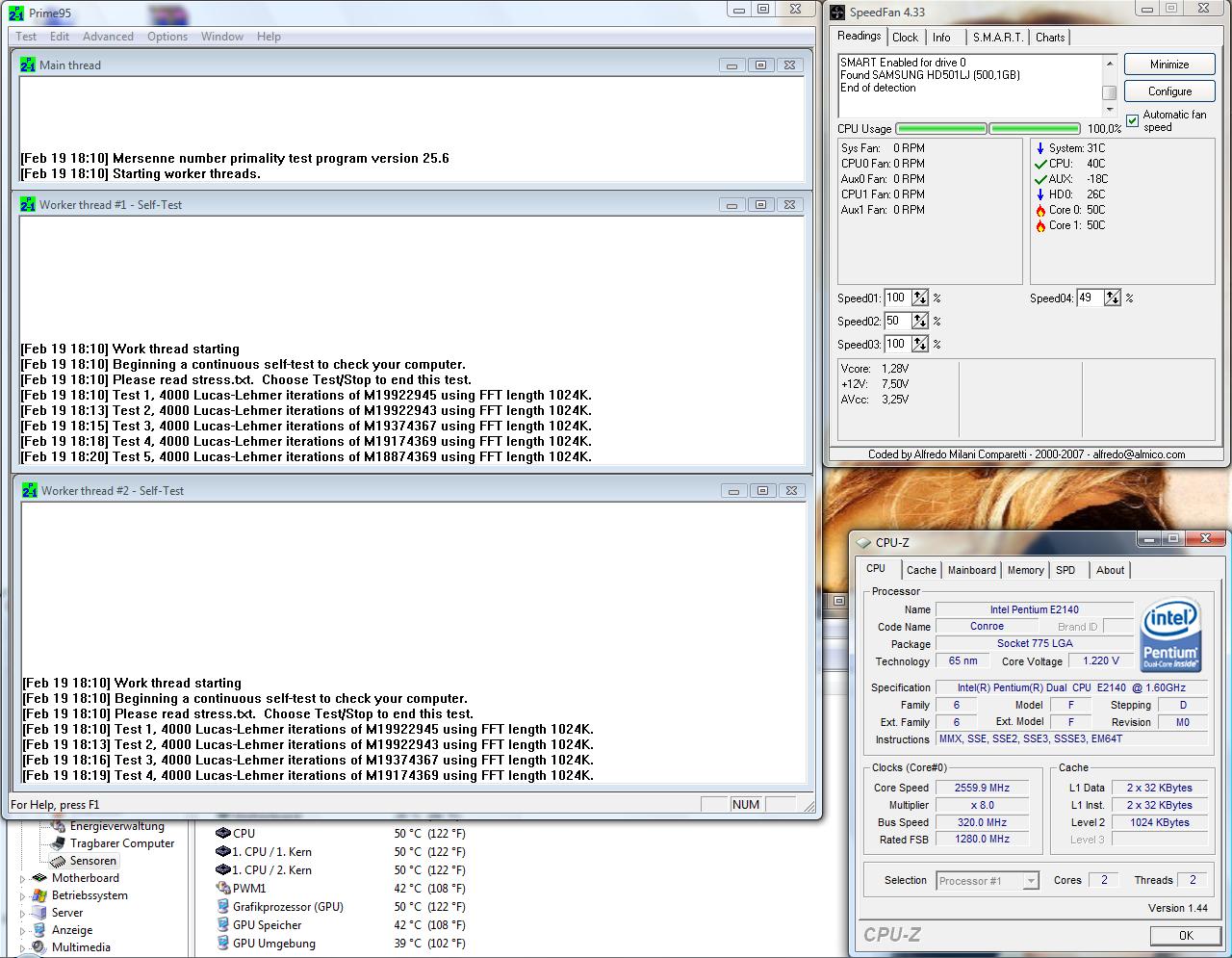Open SpeedFan Charts tab

1050,38
